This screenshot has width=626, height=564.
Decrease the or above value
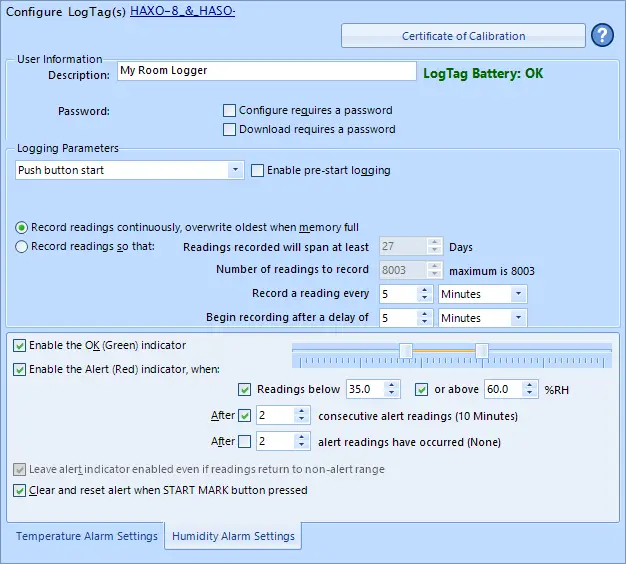[529, 393]
